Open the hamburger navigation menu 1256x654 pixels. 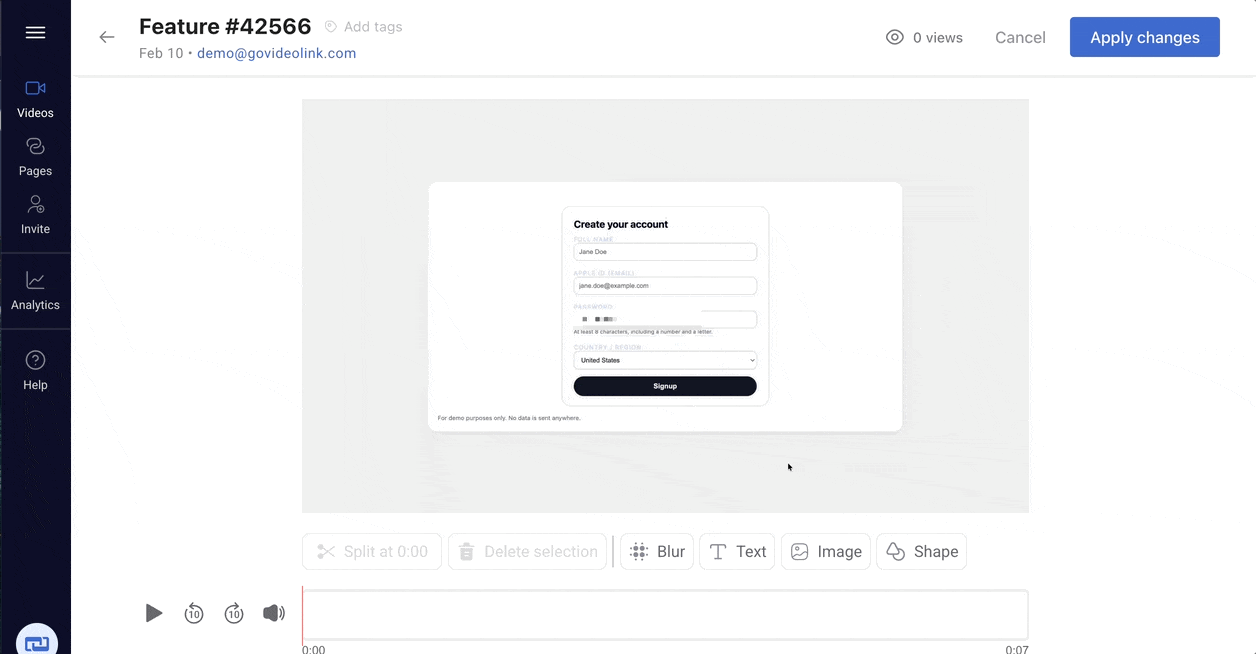35,33
